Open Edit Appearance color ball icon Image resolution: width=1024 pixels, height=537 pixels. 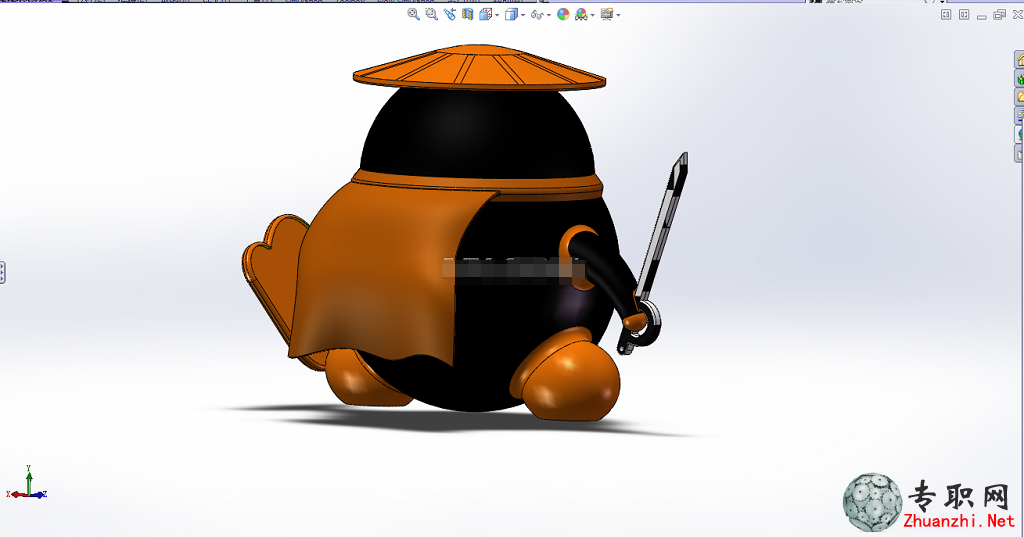point(563,14)
